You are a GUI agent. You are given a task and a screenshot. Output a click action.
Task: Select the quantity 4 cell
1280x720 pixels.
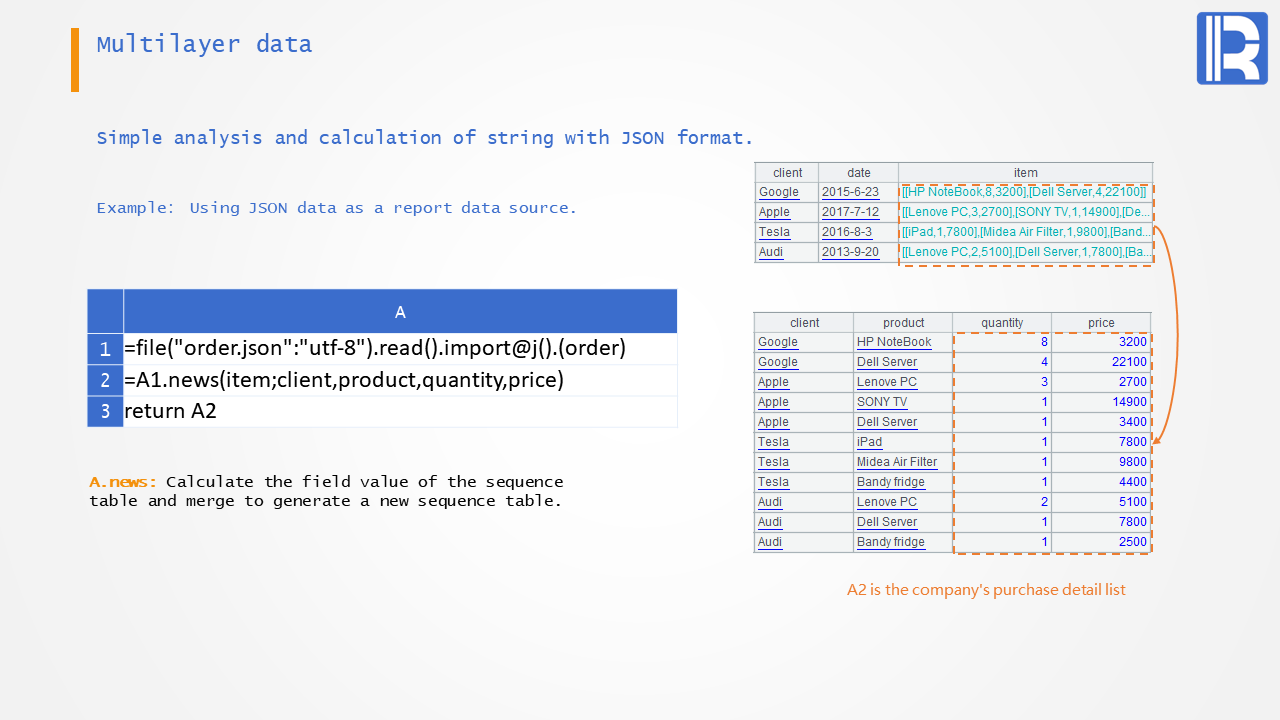(x=1002, y=362)
